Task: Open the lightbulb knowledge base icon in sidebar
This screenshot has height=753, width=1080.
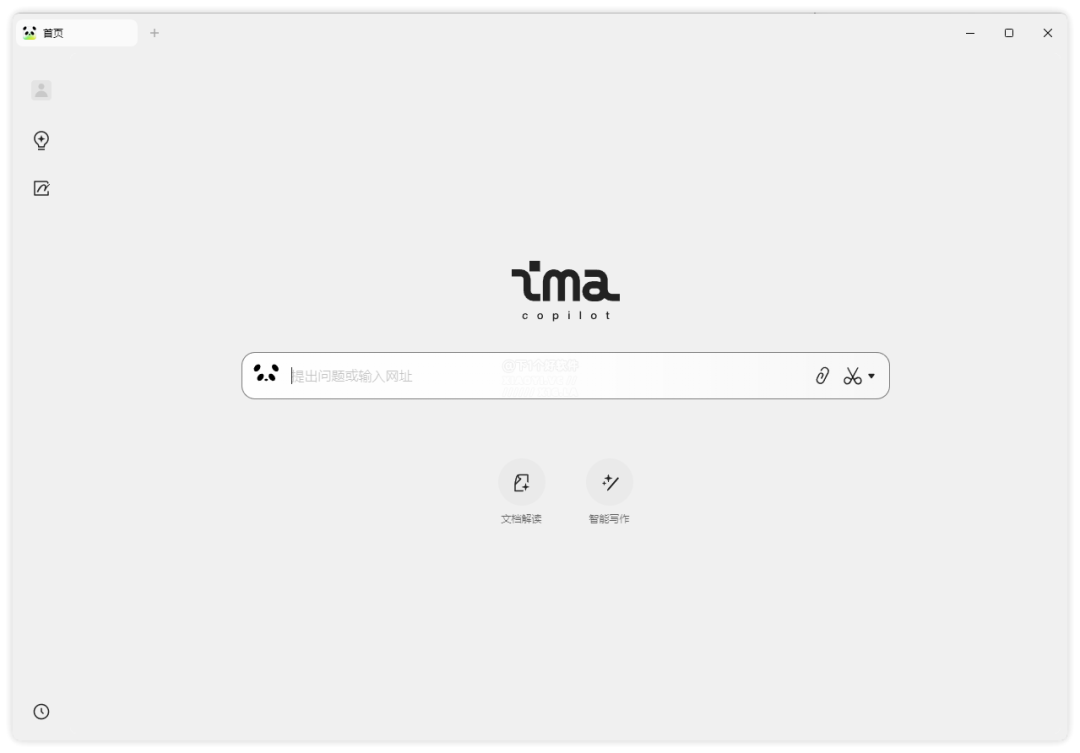Action: 41,141
